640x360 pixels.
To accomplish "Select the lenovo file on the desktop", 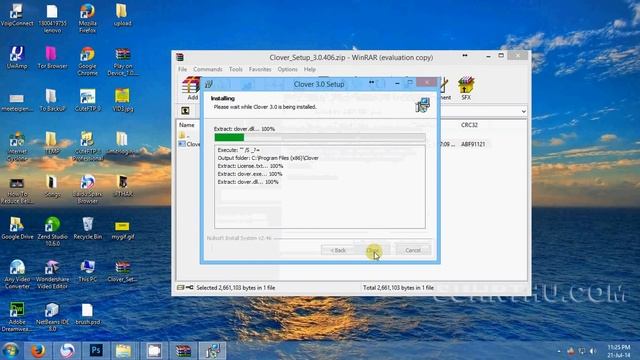I will 52,18.
